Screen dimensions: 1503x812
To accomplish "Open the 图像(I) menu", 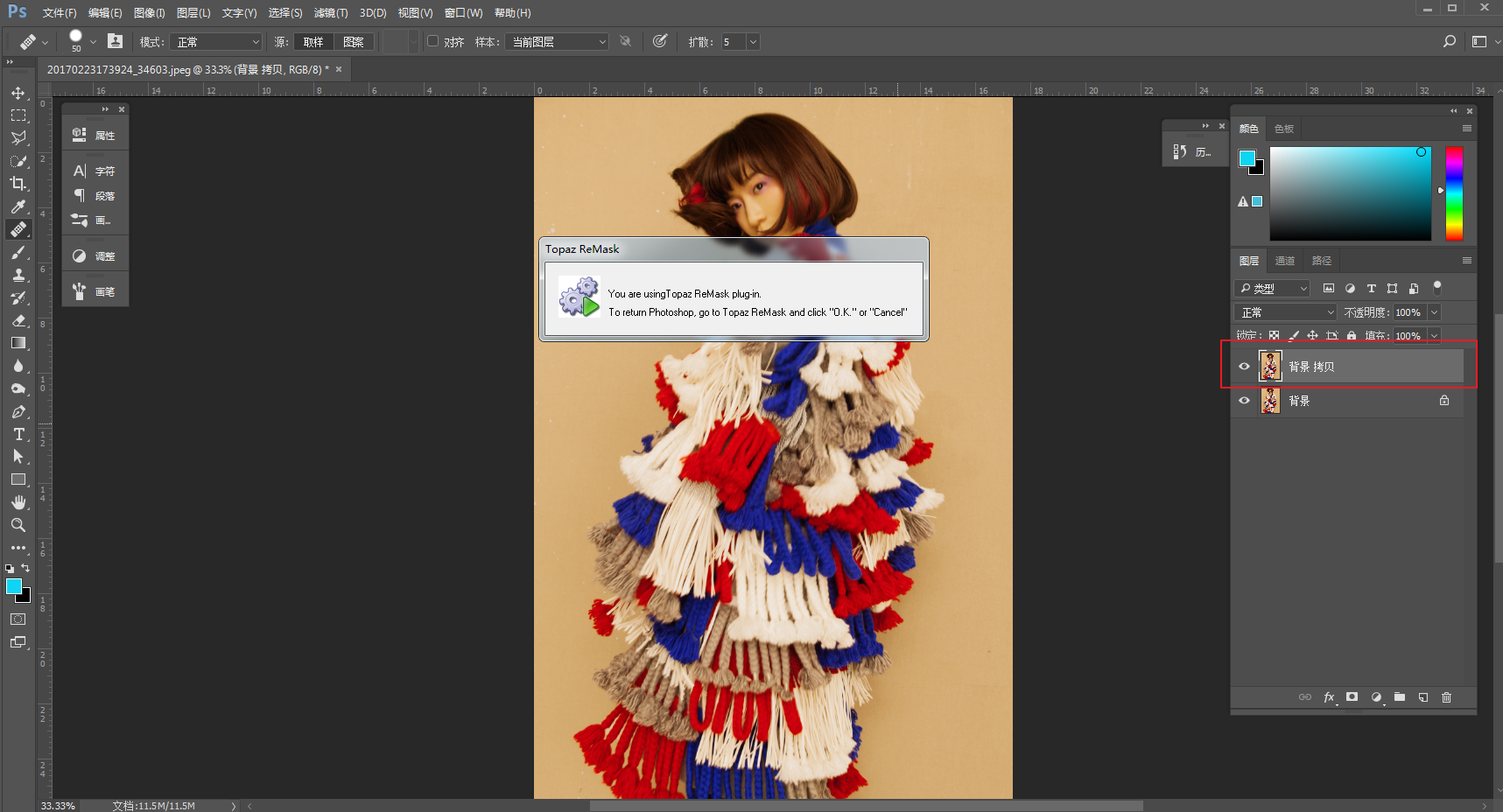I will (x=150, y=13).
